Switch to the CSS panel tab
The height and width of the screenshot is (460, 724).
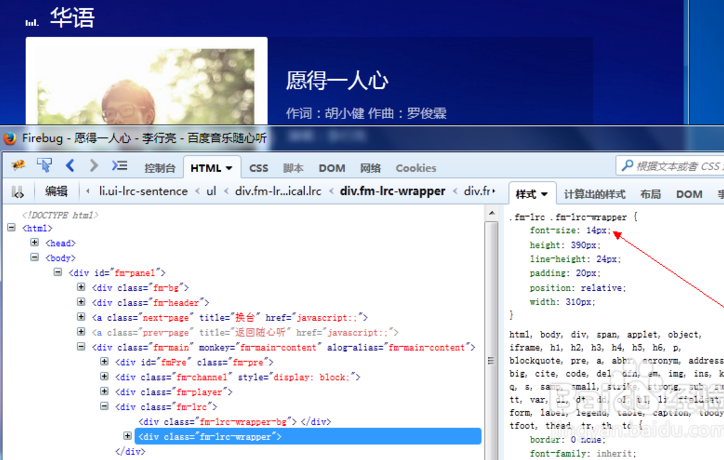click(x=259, y=168)
